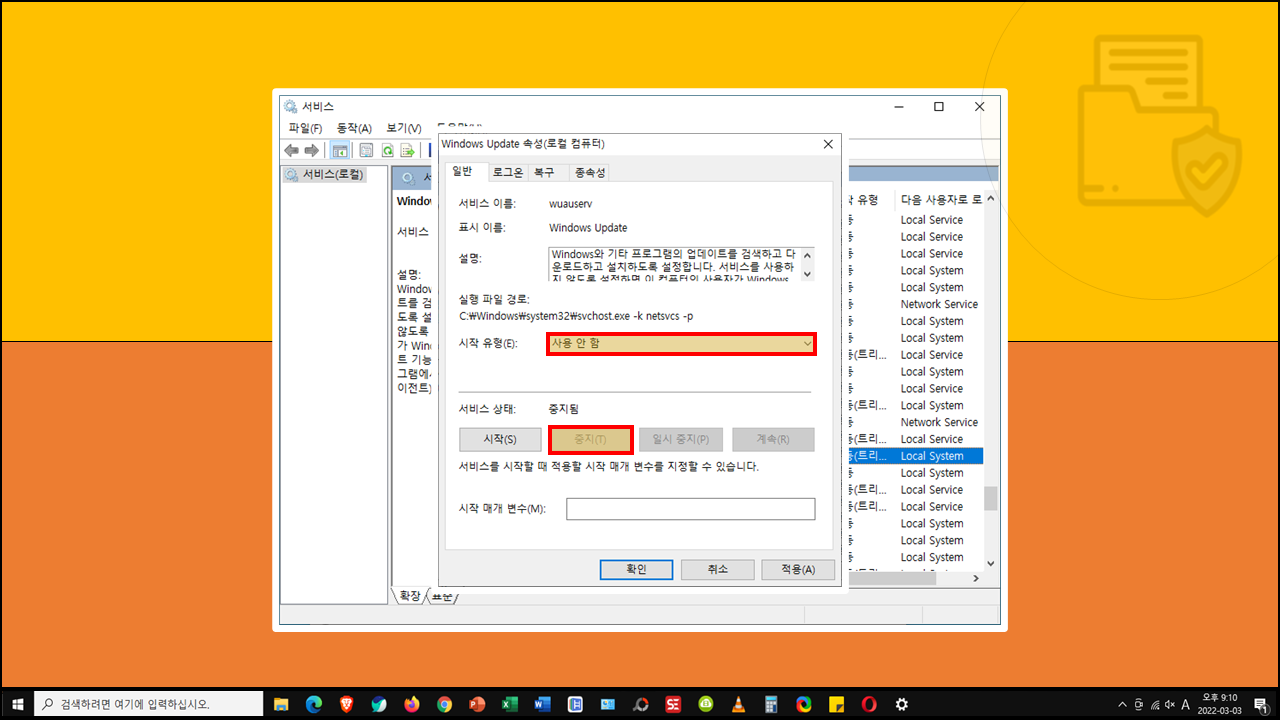This screenshot has width=1280, height=720.
Task: Click the 적용(A) apply button
Action: click(798, 569)
